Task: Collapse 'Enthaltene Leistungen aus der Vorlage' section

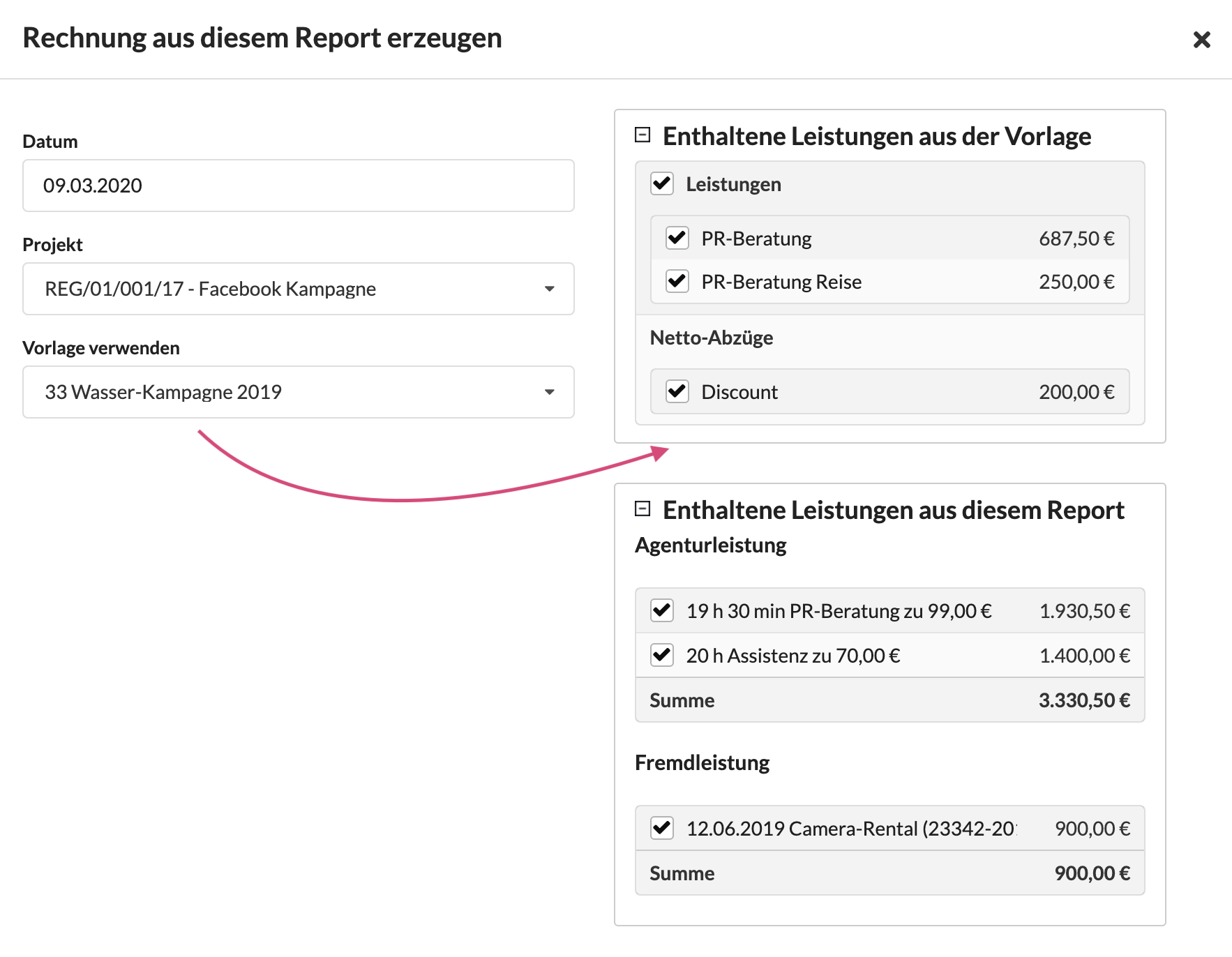Action: click(x=642, y=135)
